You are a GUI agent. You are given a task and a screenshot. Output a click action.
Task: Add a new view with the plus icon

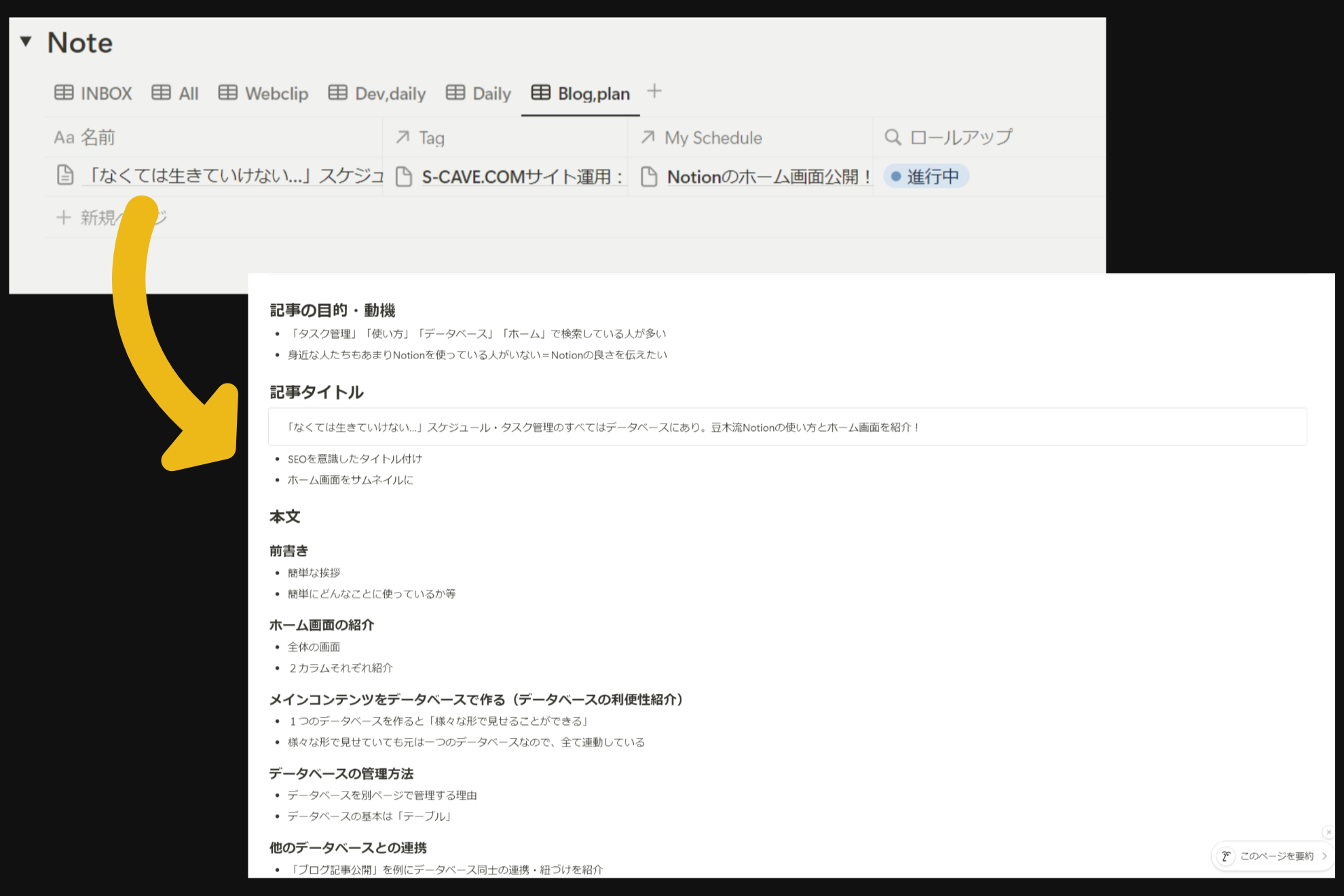(654, 91)
